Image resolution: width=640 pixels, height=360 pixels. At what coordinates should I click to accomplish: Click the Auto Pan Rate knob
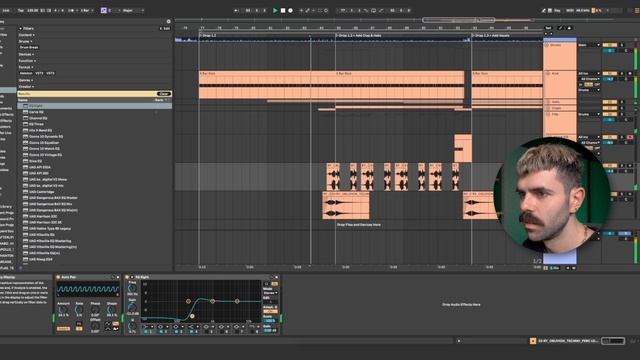(79, 310)
